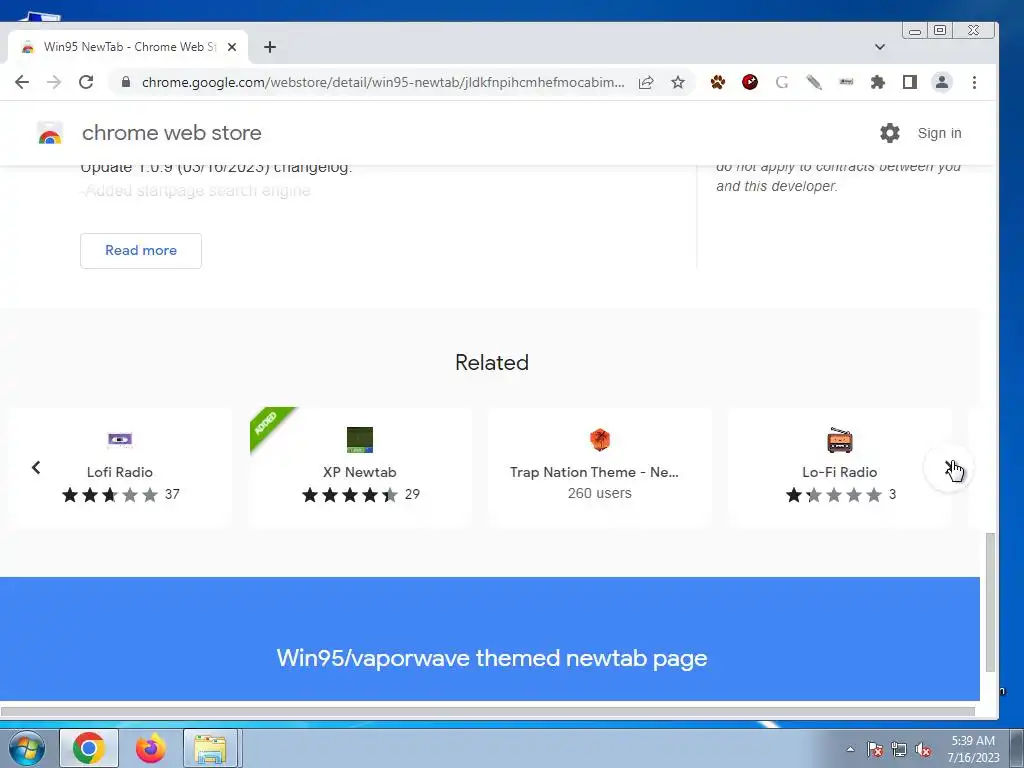Click the grey G extension icon

click(x=782, y=82)
